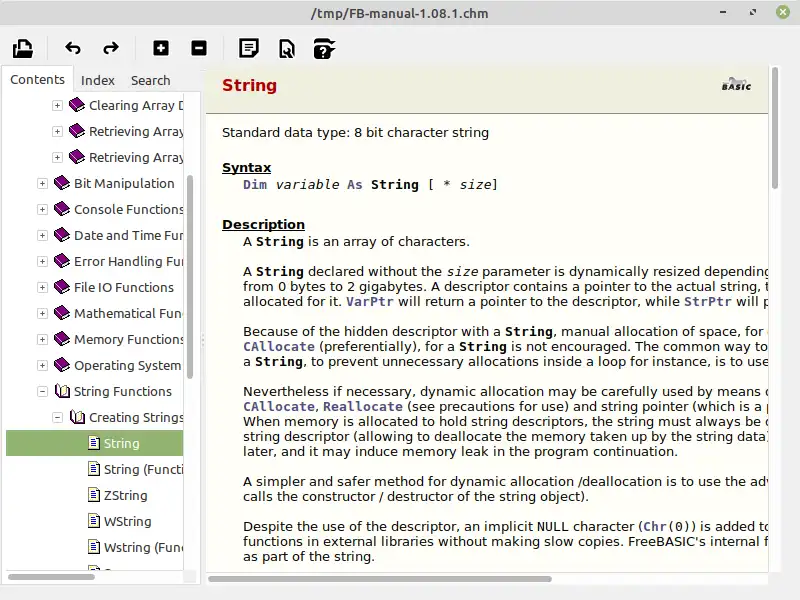Click the contents tree vertical scrollbar
This screenshot has width=800, height=600.
click(x=190, y=277)
